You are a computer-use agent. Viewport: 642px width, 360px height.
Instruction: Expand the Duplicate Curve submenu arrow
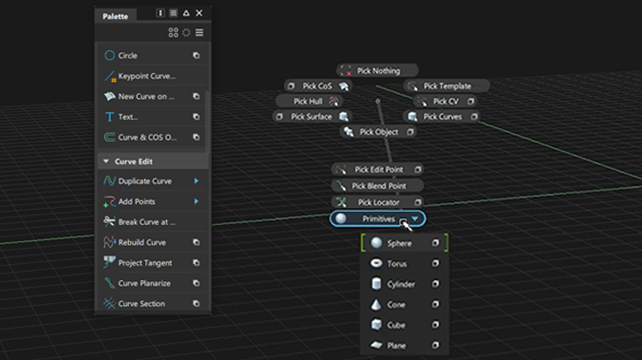click(x=196, y=181)
